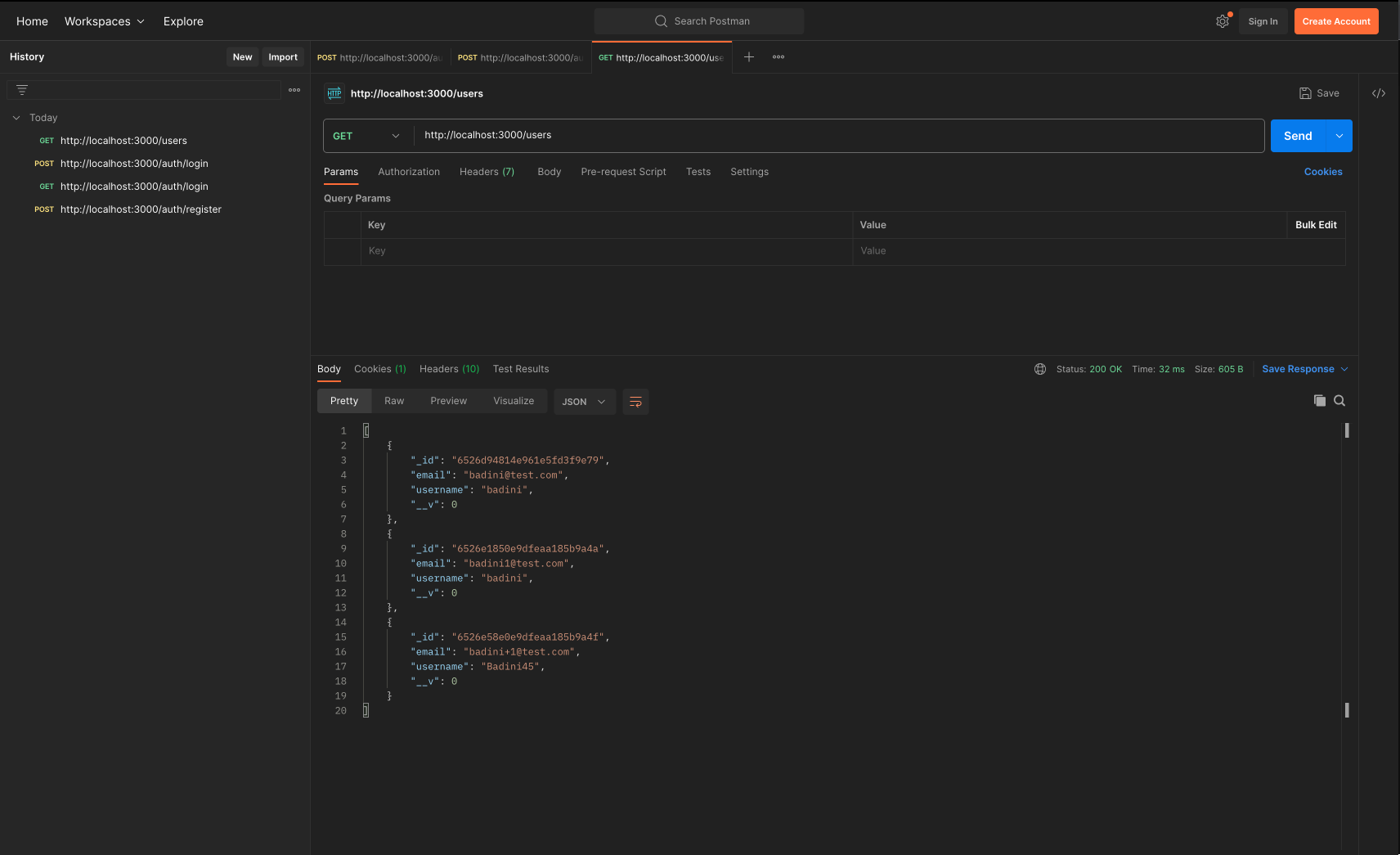Add a new request tab
Viewport: 1400px width, 855px height.
(749, 57)
